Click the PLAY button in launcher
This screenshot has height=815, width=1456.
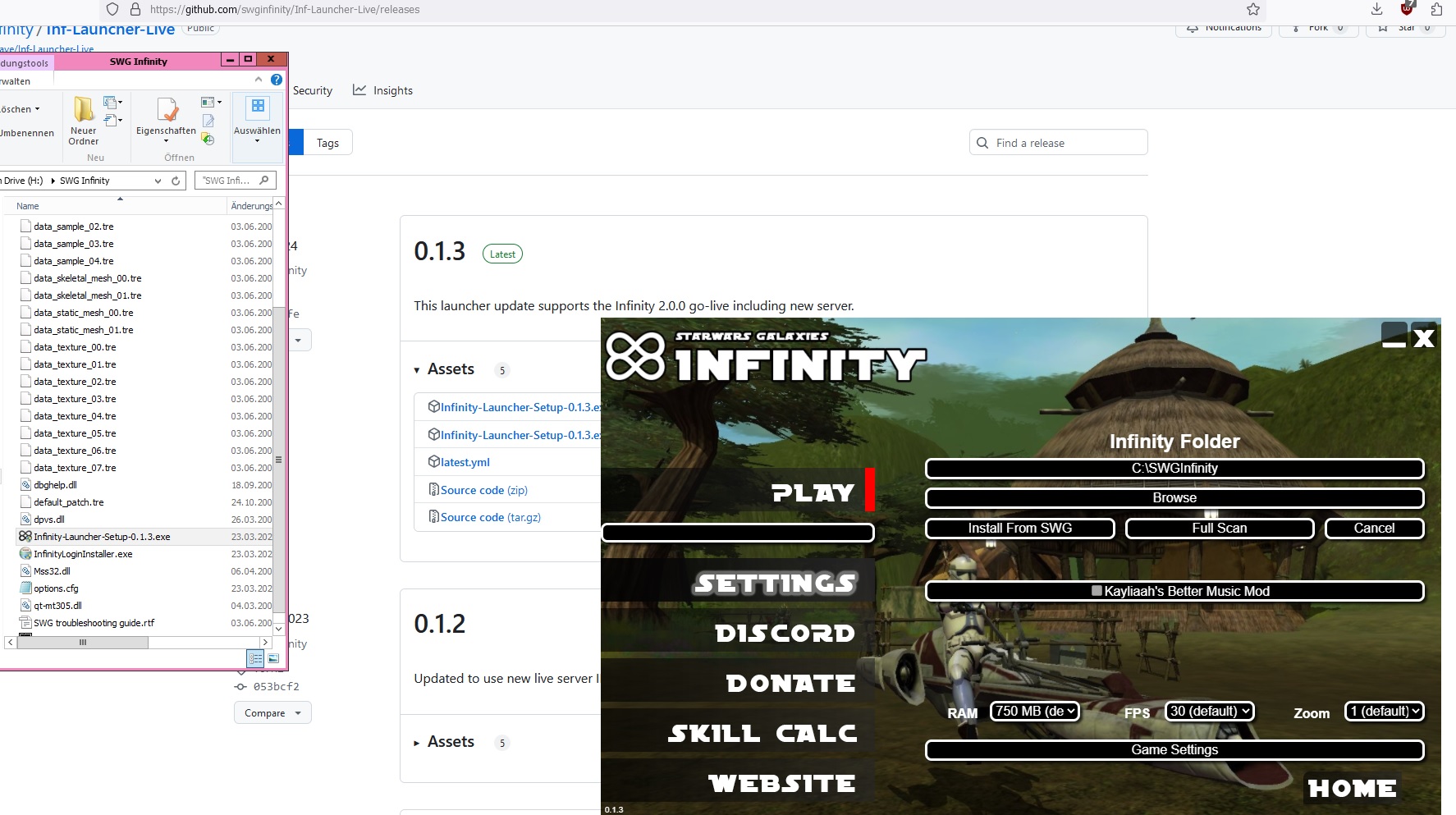[x=813, y=493]
